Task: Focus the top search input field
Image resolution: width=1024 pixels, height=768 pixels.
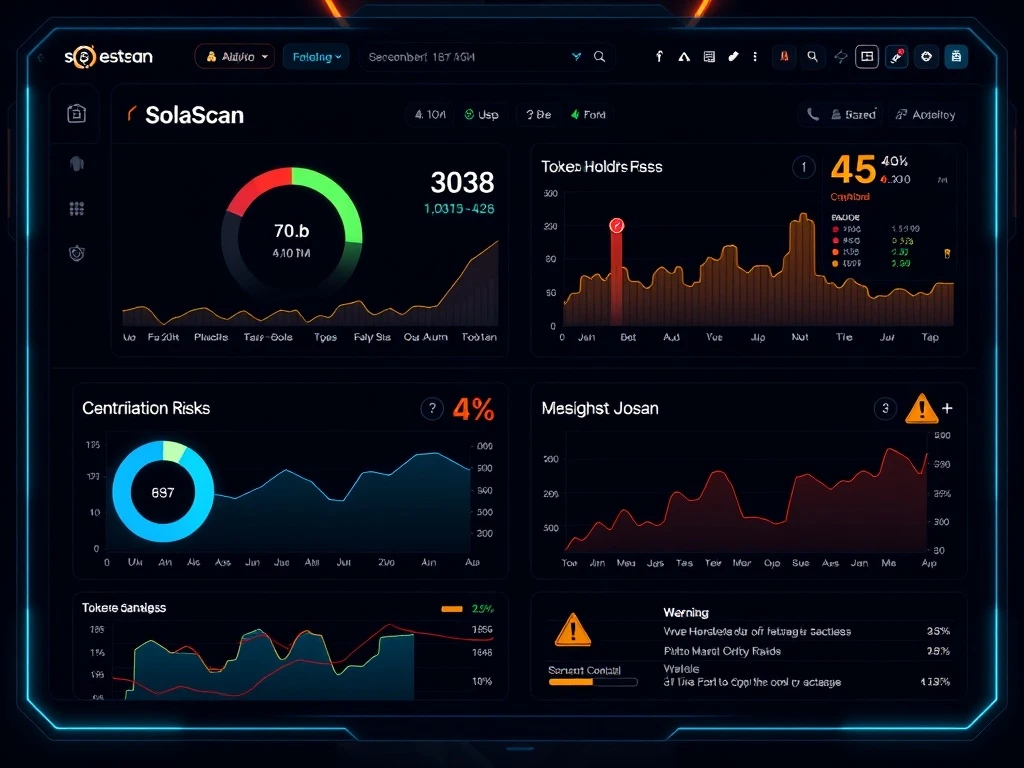Action: click(x=487, y=57)
